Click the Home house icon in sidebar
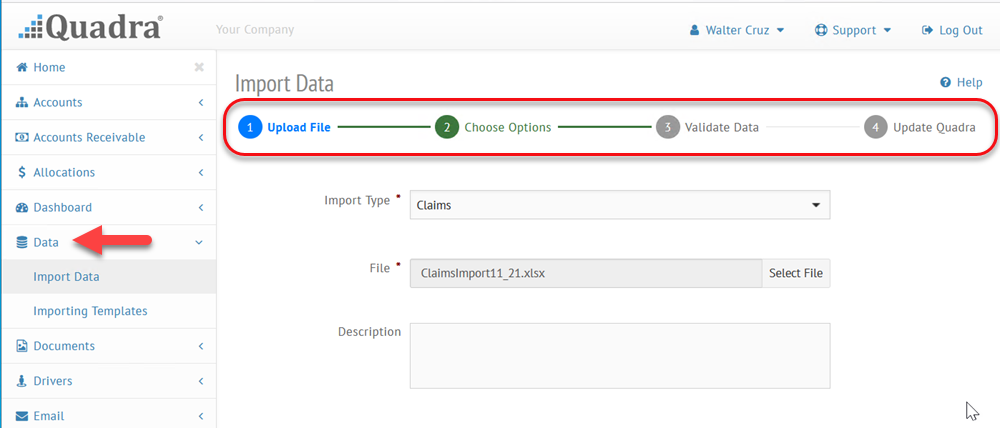Image resolution: width=1000 pixels, height=428 pixels. [x=22, y=67]
